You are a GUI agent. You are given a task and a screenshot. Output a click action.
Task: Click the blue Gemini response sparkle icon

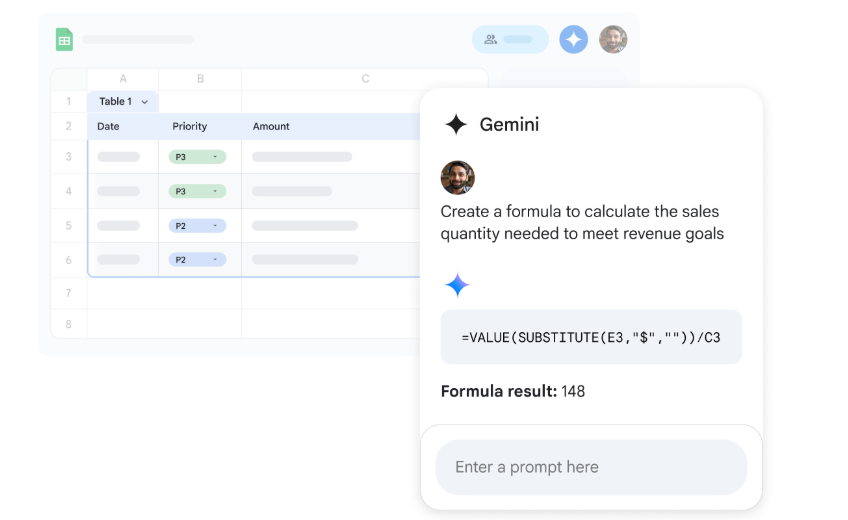click(x=457, y=285)
